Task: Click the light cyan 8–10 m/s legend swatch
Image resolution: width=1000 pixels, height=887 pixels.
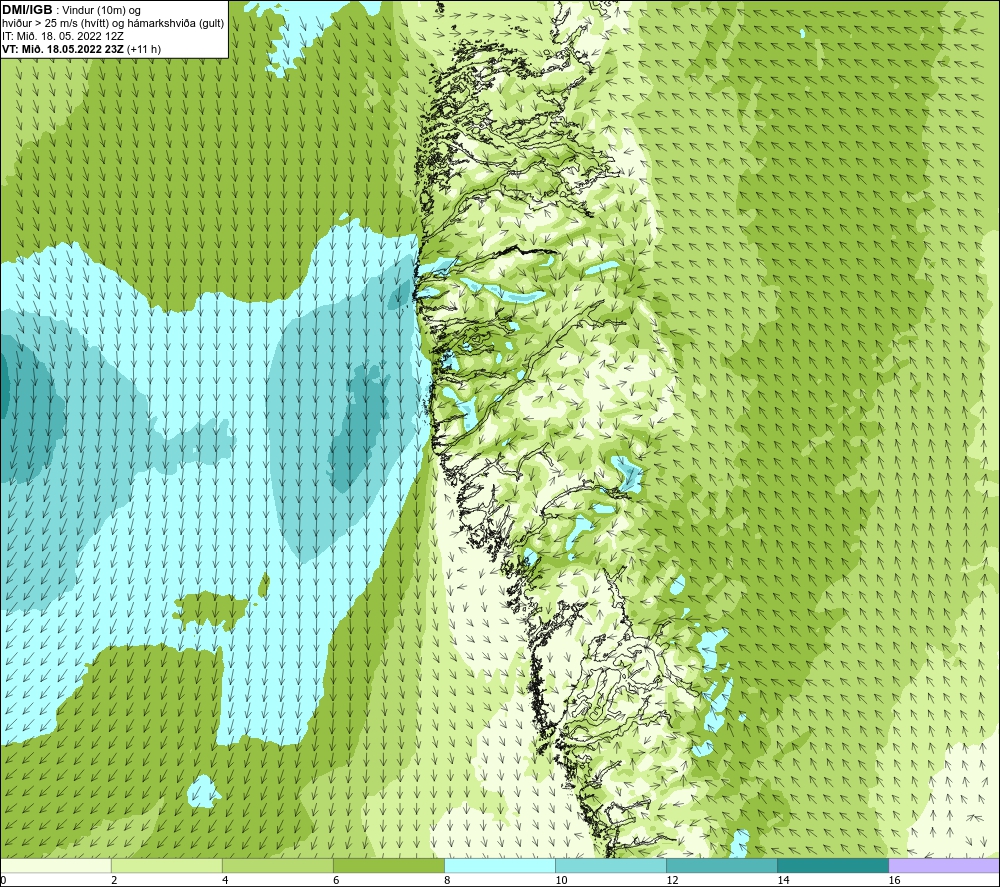Action: pos(500,865)
